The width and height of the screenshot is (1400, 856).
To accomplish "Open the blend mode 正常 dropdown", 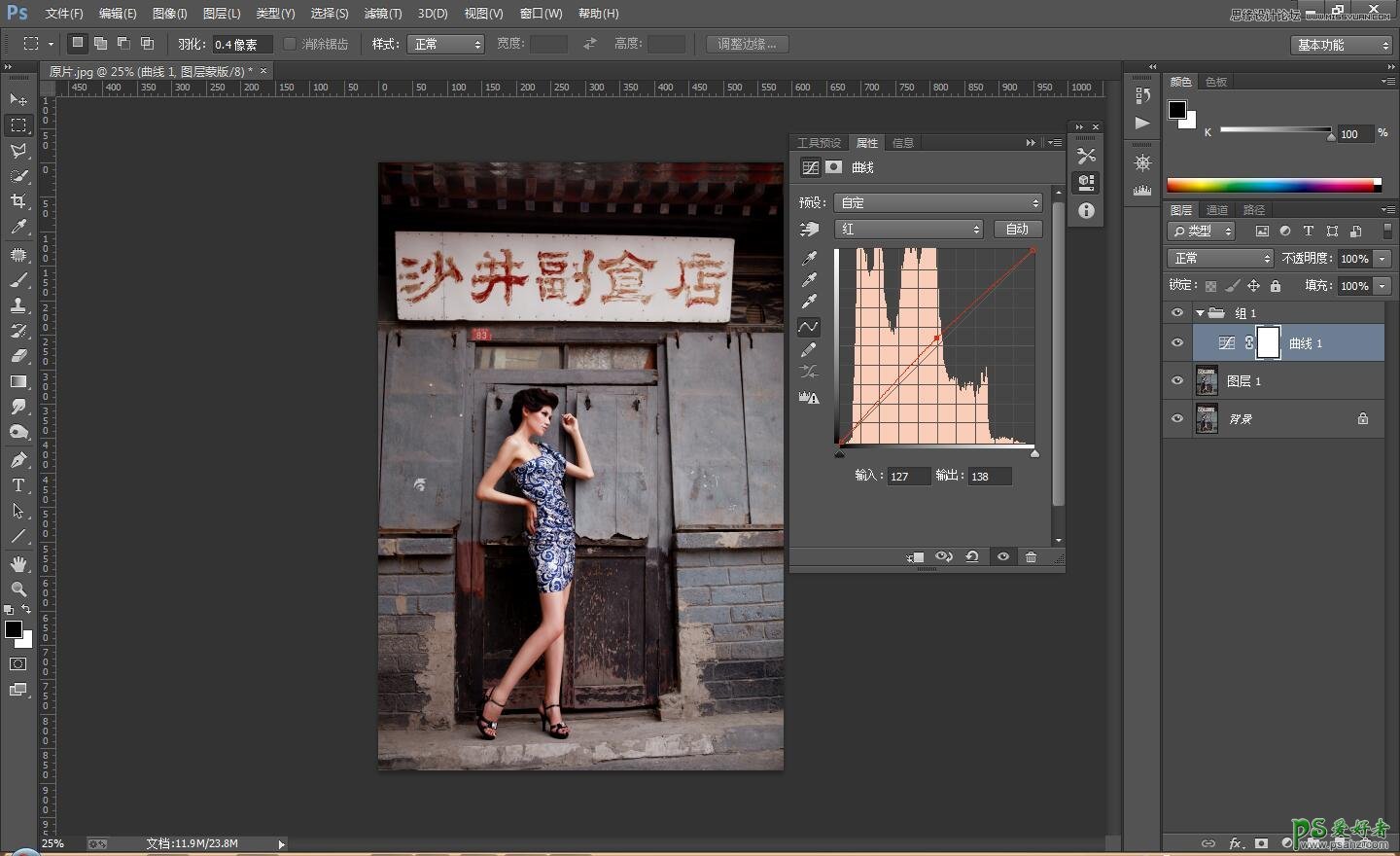I will (1220, 258).
